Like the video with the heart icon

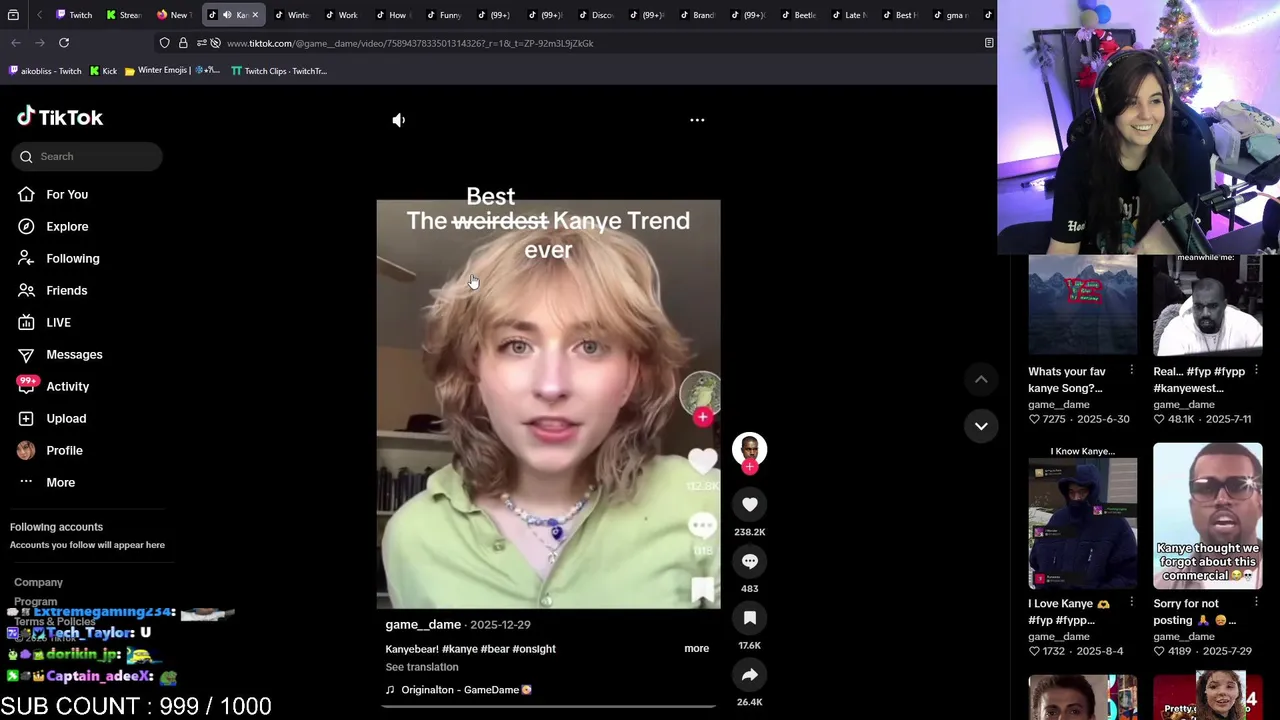(x=749, y=505)
